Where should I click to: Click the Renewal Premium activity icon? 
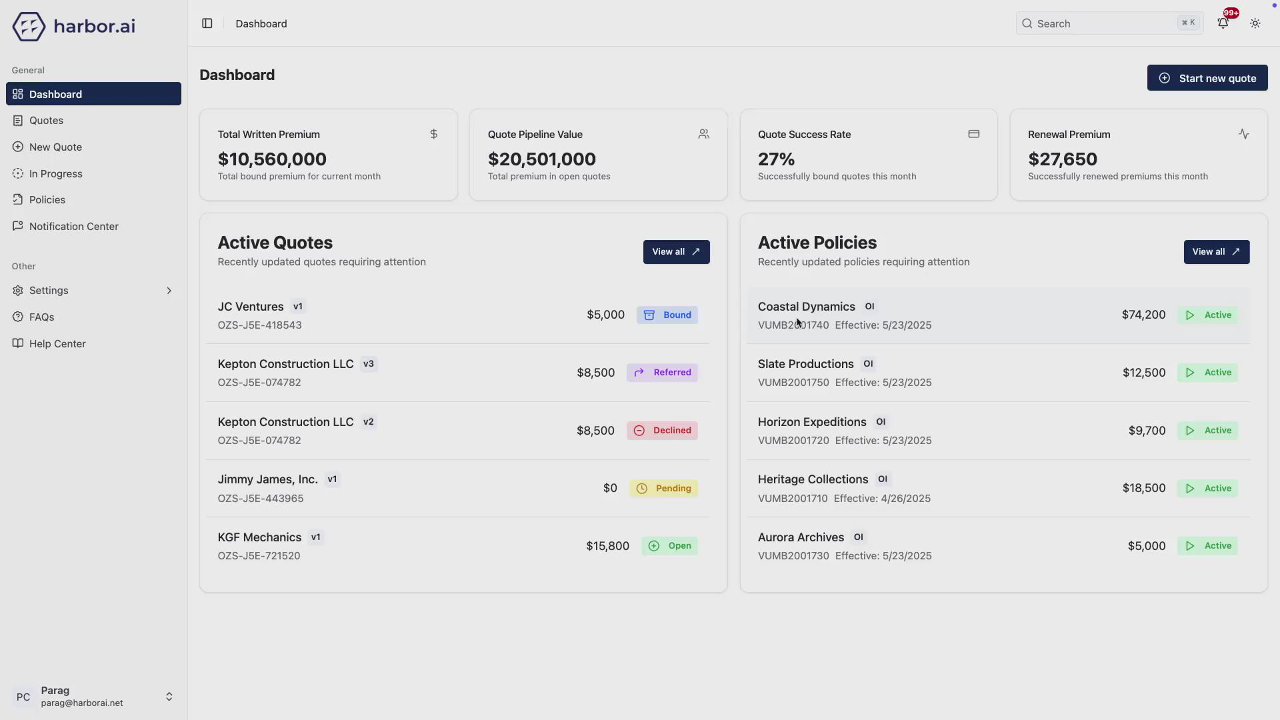[x=1243, y=134]
